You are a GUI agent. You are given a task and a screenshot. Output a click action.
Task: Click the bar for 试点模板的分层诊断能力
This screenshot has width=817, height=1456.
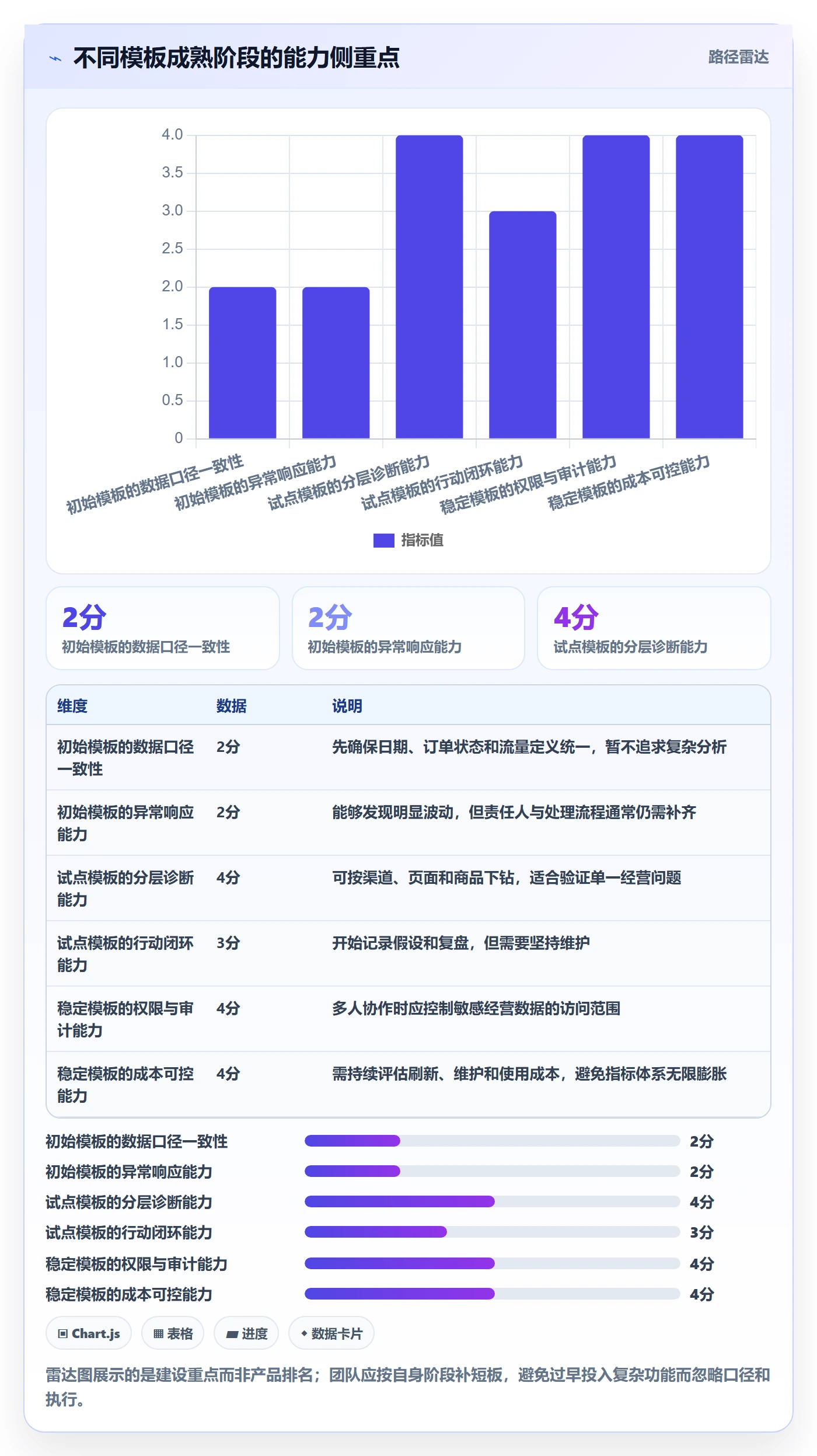click(x=429, y=287)
